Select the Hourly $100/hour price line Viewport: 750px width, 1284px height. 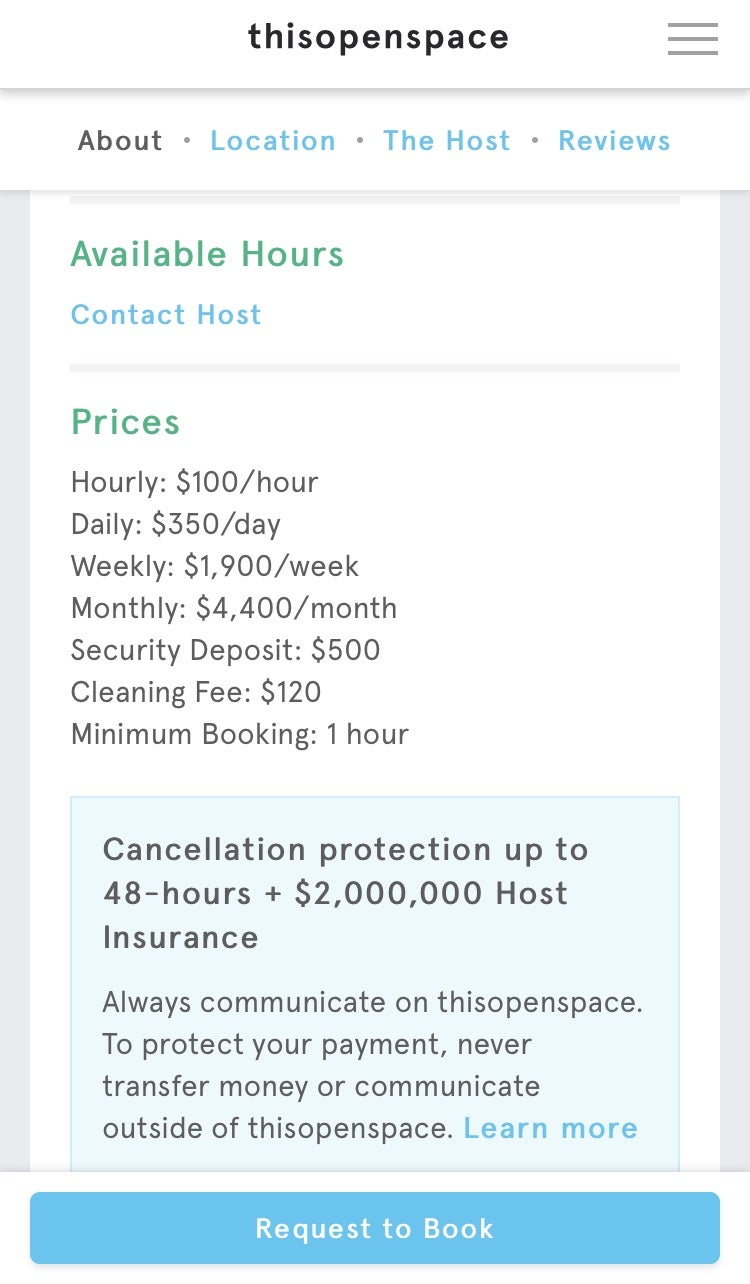pyautogui.click(x=194, y=483)
